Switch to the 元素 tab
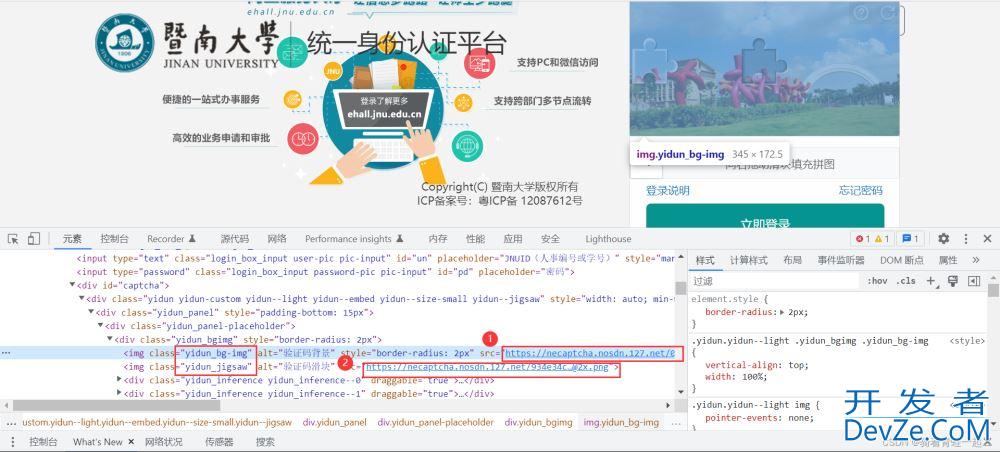 tap(72, 238)
